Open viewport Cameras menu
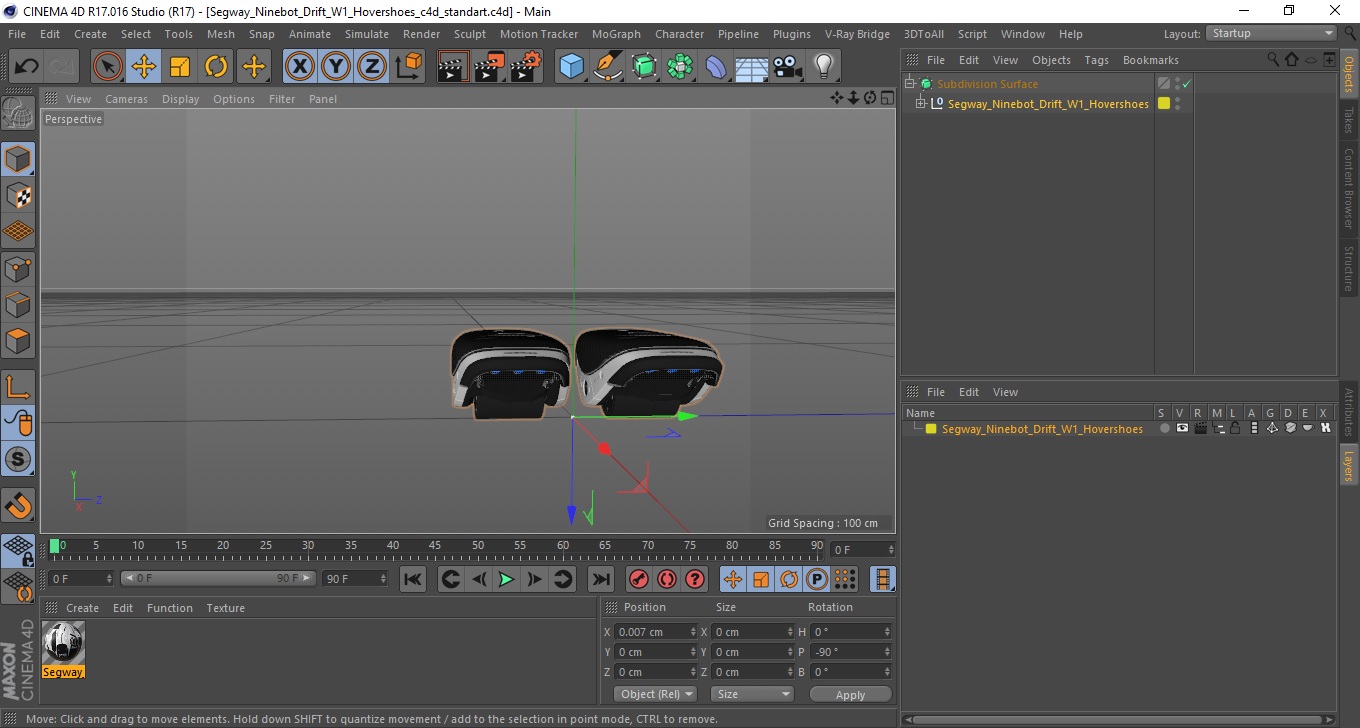The height and width of the screenshot is (728, 1360). tap(126, 99)
